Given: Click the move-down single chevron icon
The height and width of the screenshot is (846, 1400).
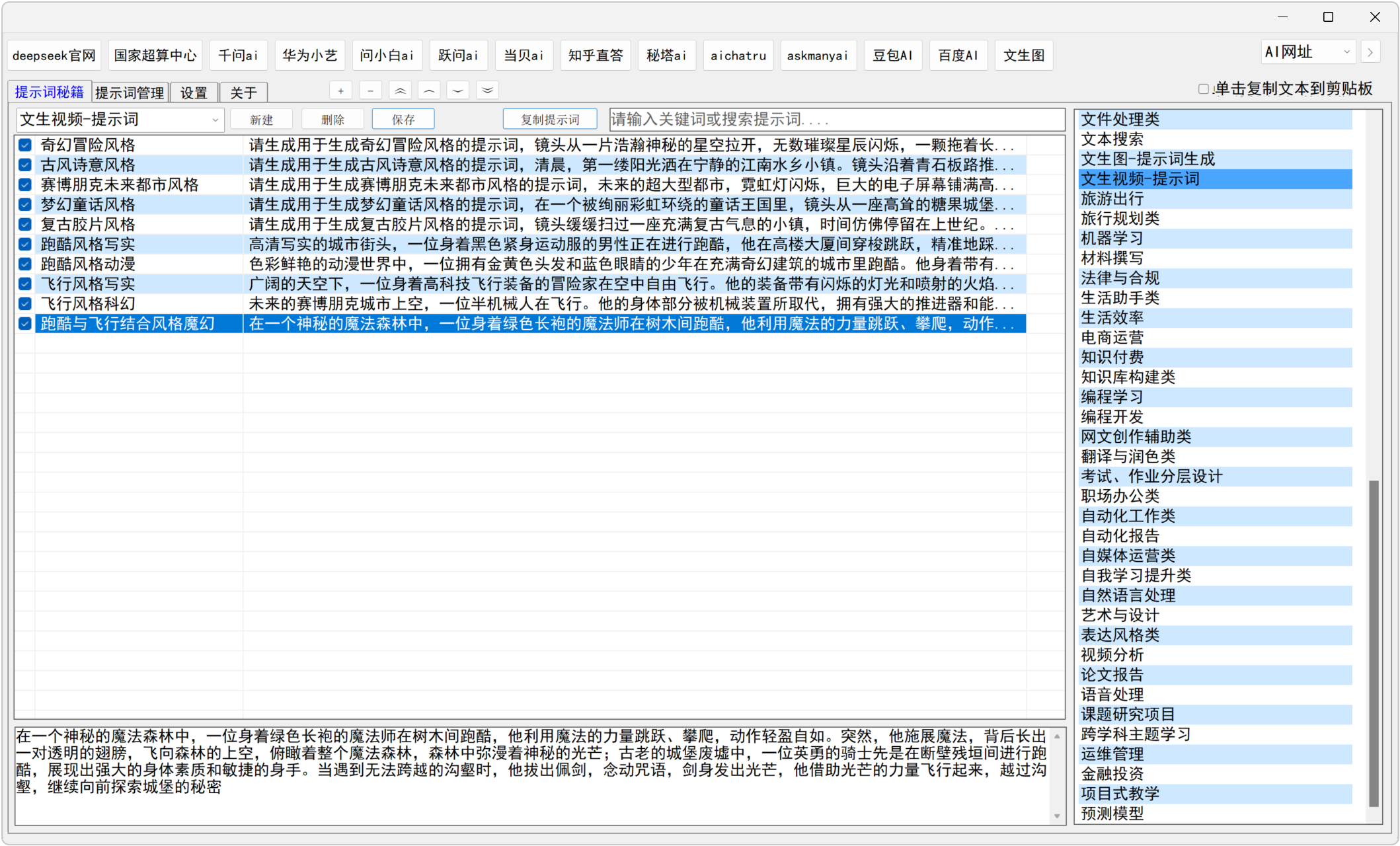Looking at the screenshot, I should pos(458,91).
